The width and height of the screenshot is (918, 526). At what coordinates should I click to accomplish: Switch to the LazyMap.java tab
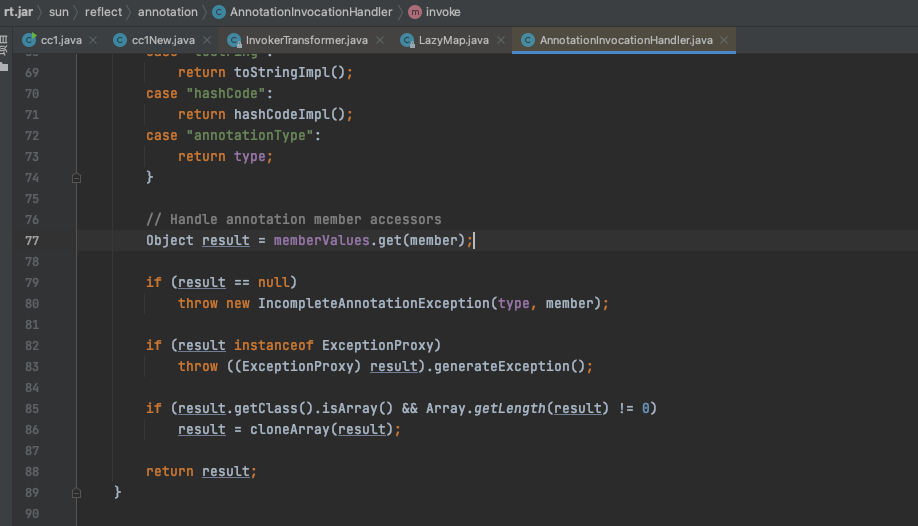pyautogui.click(x=453, y=40)
